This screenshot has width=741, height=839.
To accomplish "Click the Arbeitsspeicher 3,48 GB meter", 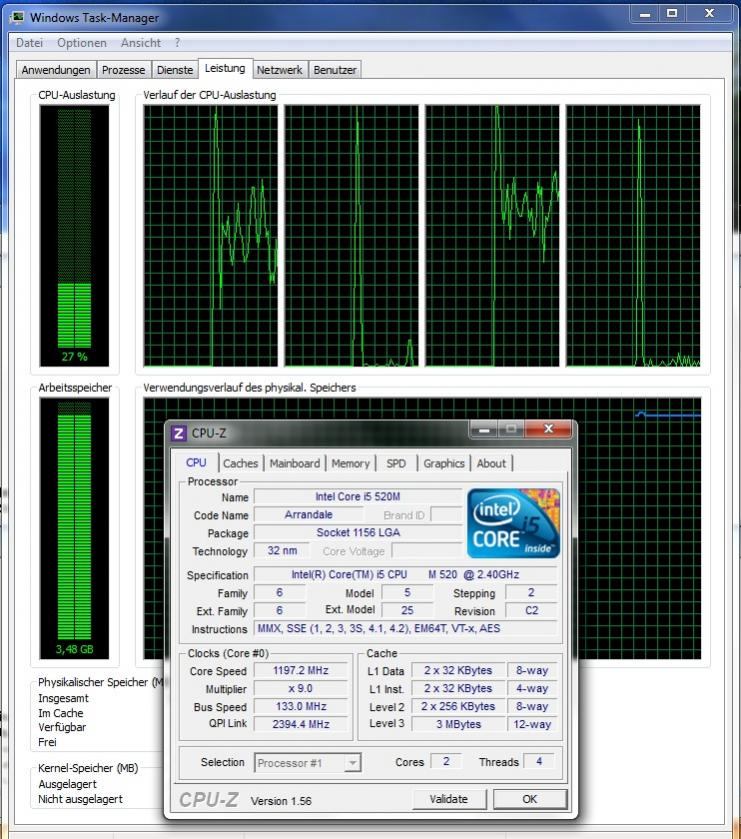I will click(74, 528).
